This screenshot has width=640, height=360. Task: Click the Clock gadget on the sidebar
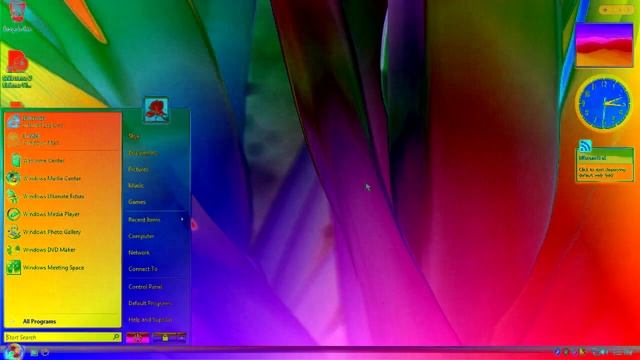pyautogui.click(x=604, y=103)
